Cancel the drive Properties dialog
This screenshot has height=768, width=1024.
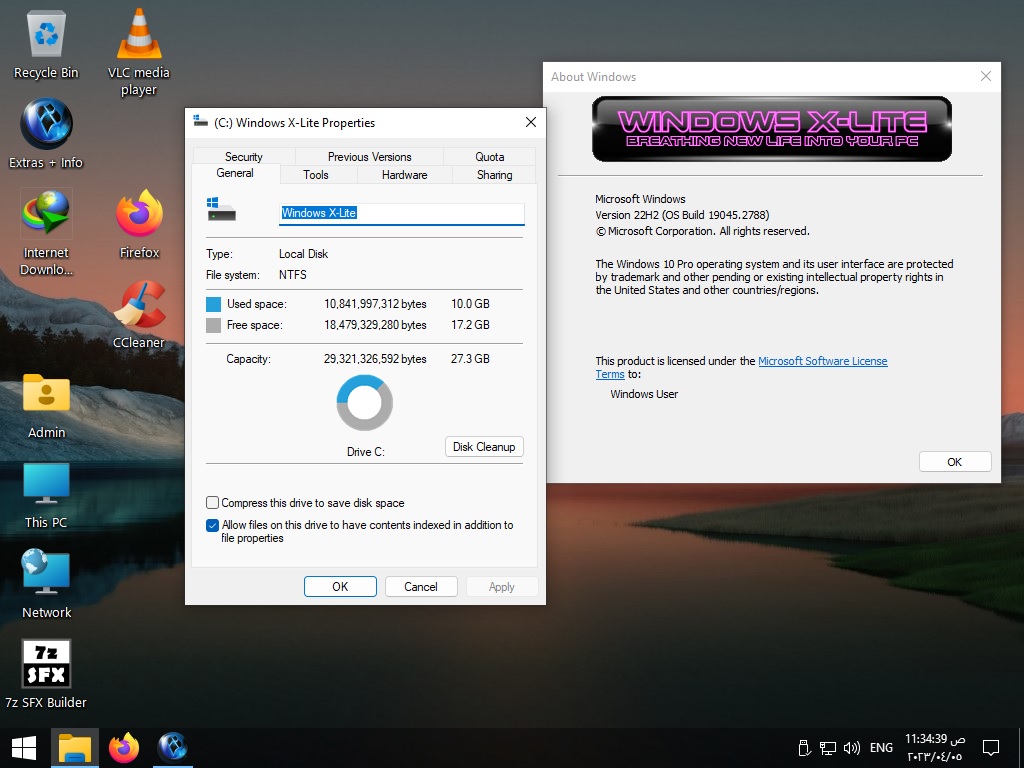tap(421, 586)
